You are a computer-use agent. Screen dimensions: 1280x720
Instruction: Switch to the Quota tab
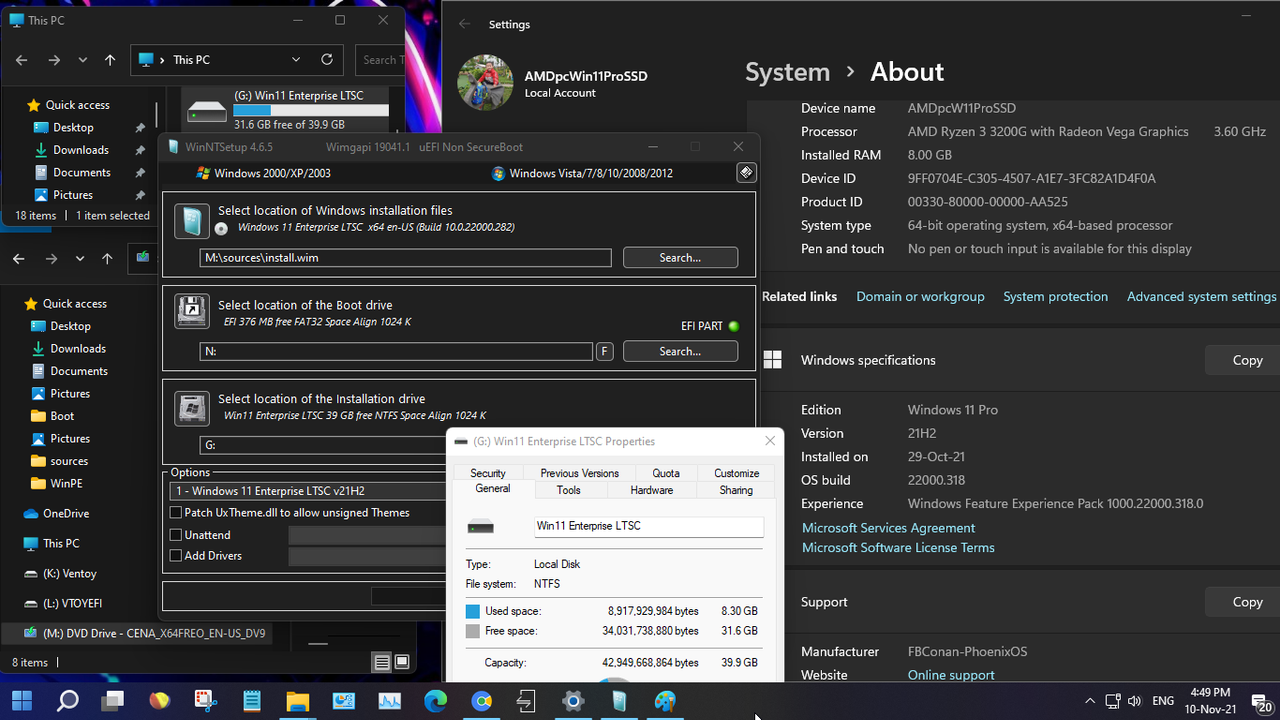666,473
